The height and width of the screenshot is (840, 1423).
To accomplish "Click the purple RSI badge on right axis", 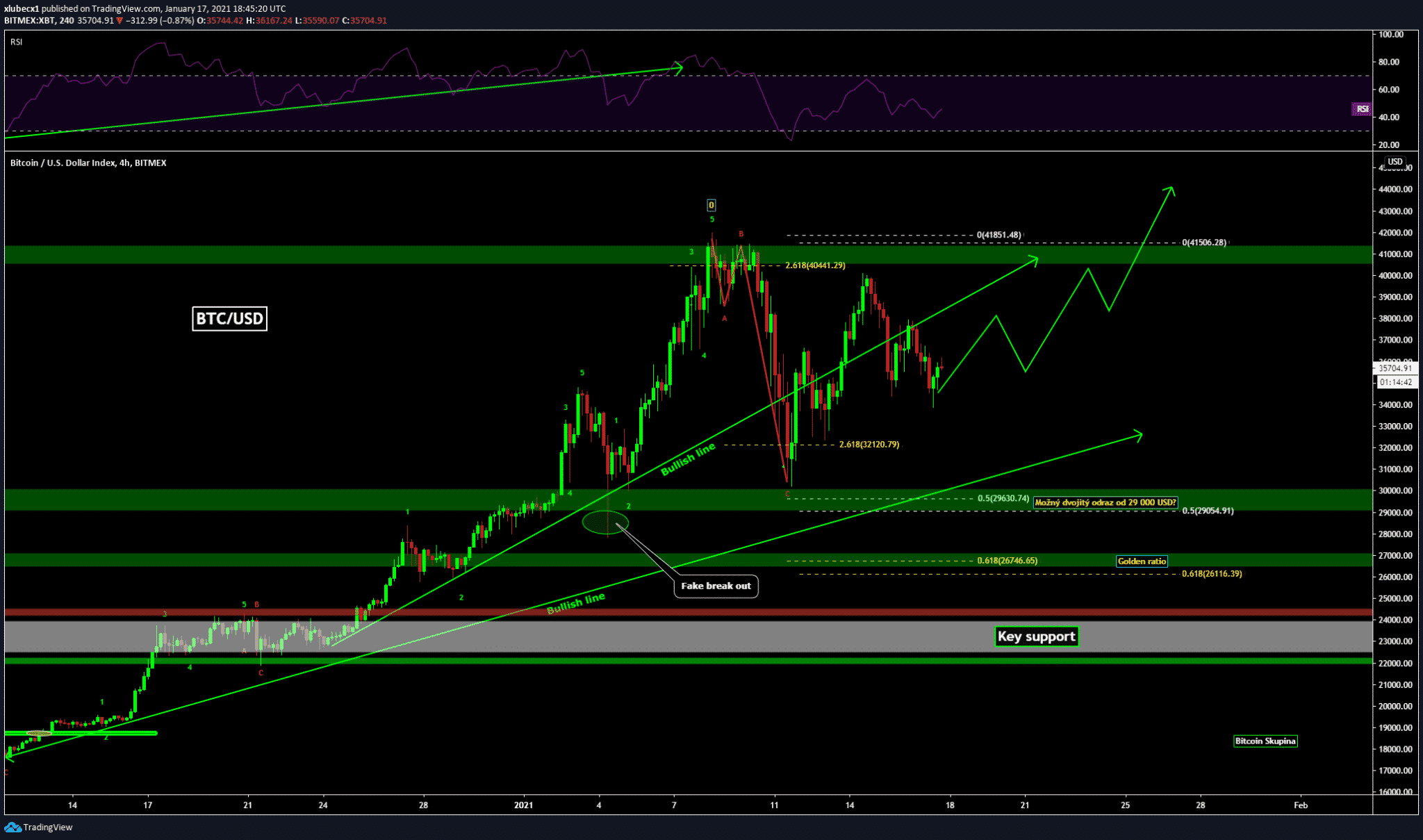I will pos(1361,109).
